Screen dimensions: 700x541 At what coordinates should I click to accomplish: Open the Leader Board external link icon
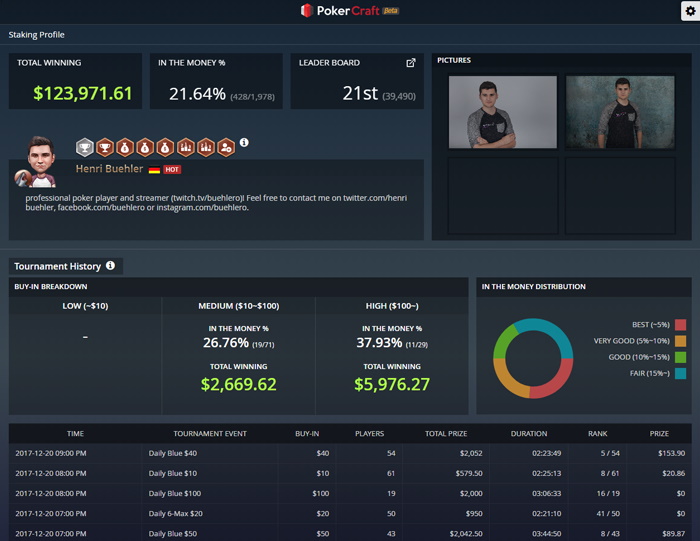(411, 63)
